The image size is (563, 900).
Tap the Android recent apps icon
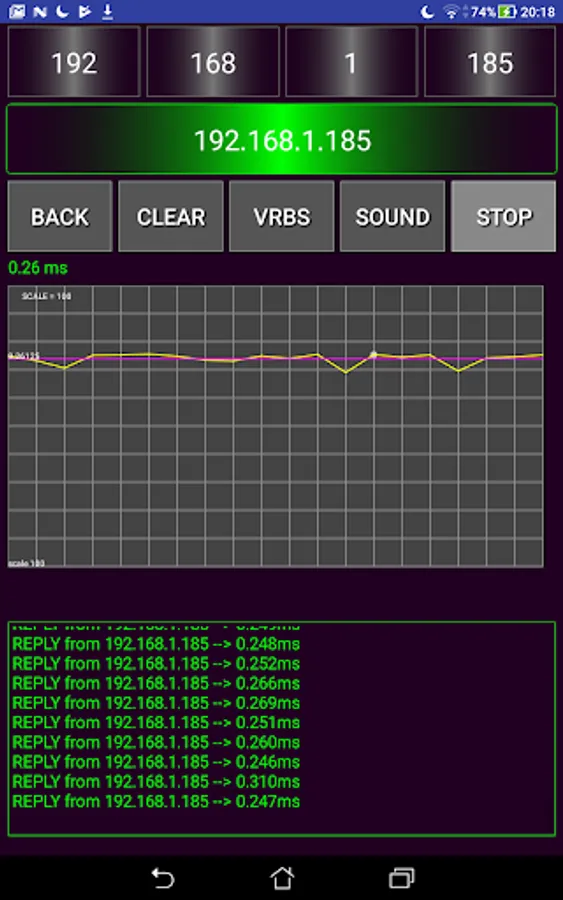click(x=402, y=878)
